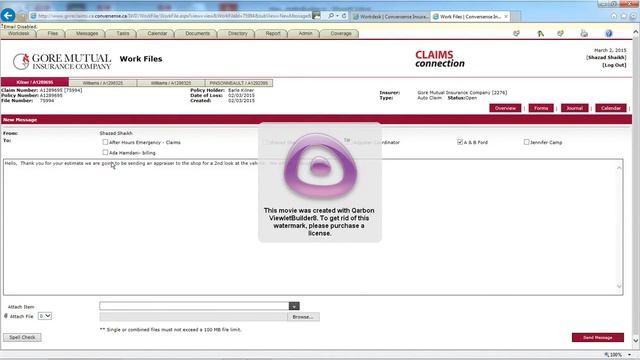Click the browser back arrow button
The height and width of the screenshot is (360, 640).
[8, 16]
